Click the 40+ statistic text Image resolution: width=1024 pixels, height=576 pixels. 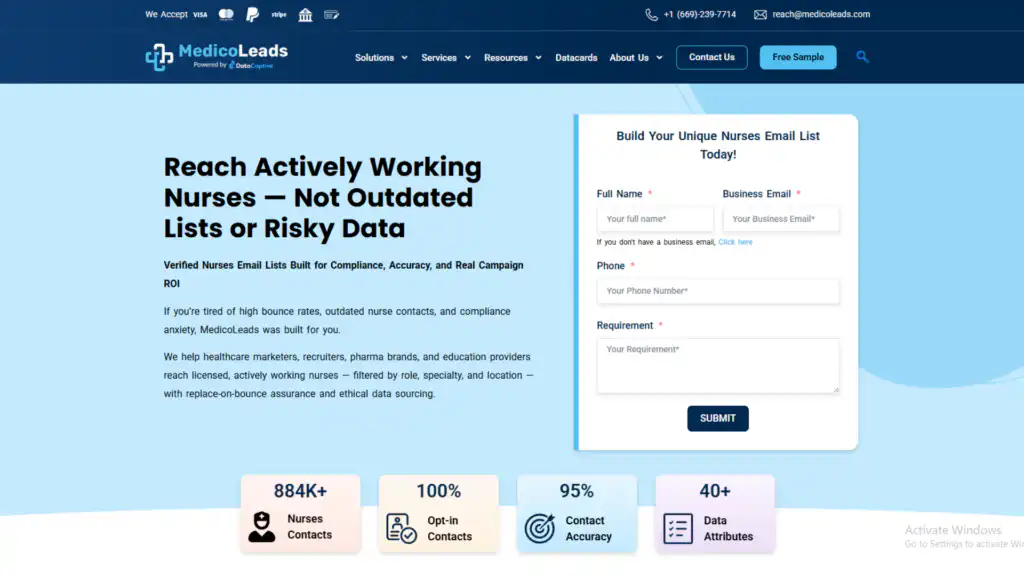pyautogui.click(x=715, y=491)
